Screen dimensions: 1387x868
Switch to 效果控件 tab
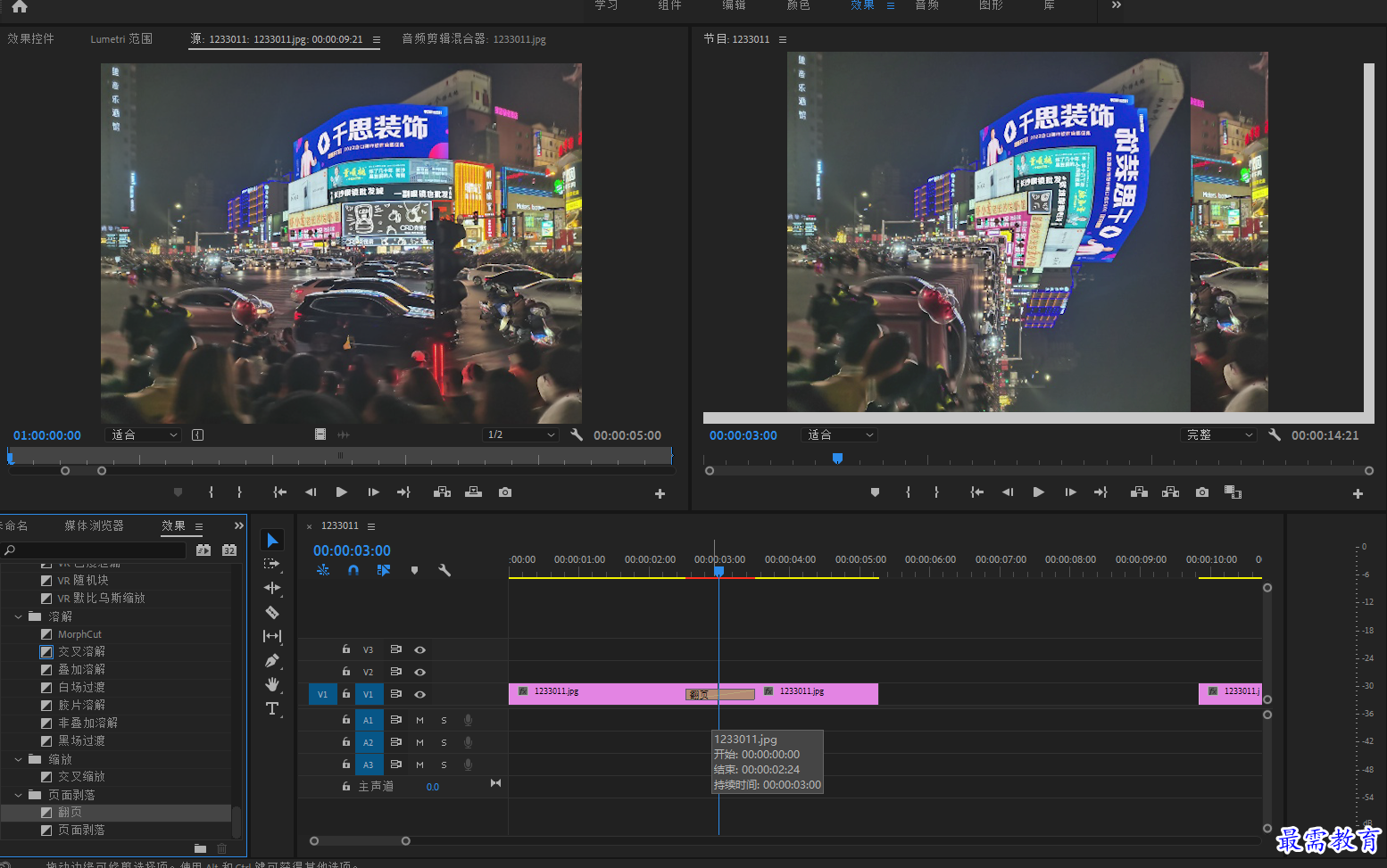tap(31, 39)
